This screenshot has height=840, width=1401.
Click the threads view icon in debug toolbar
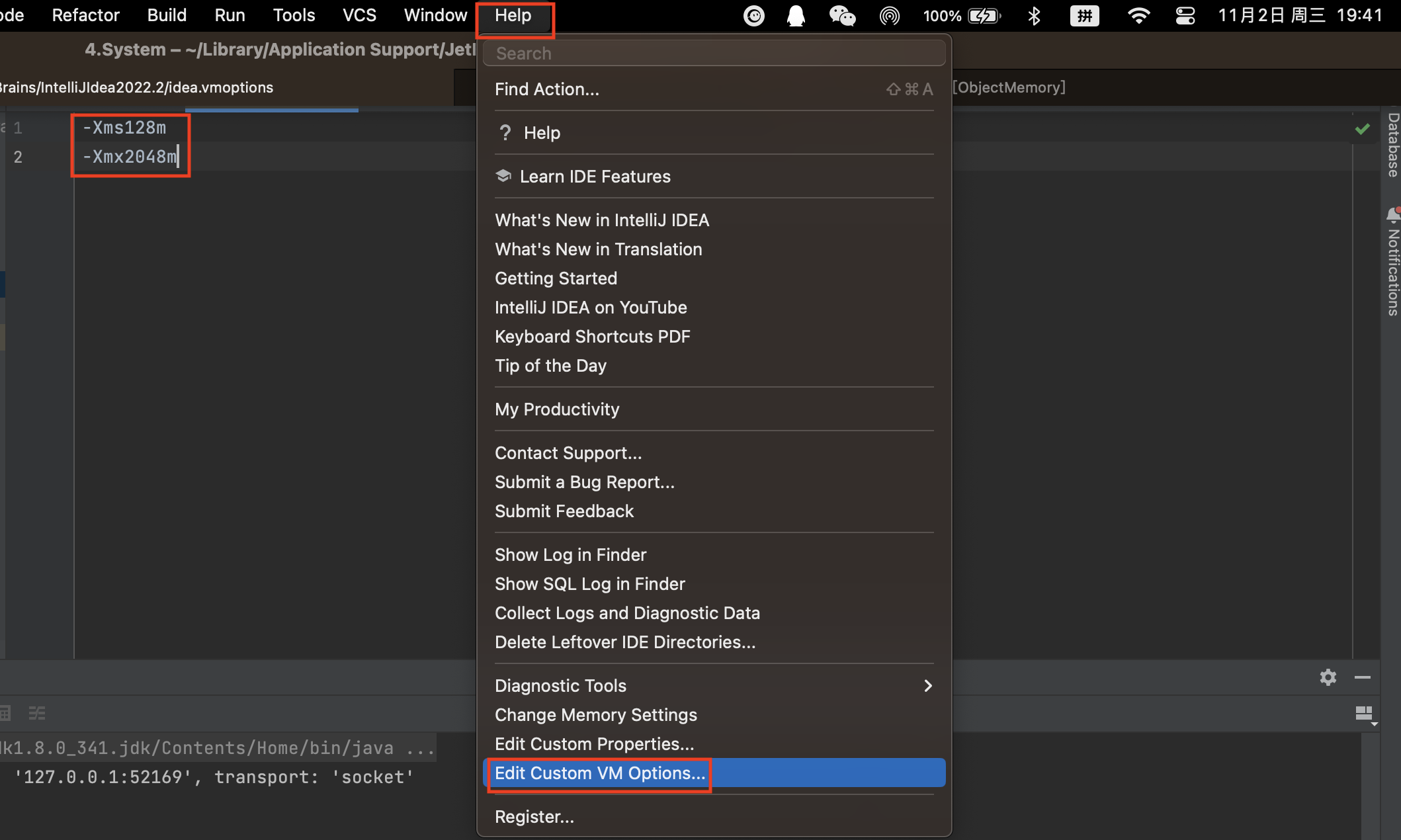tap(37, 713)
